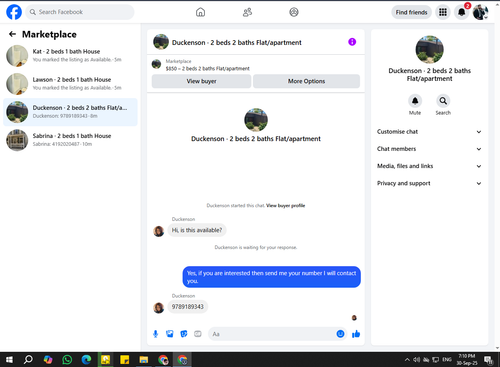500x367 pixels.
Task: Open the $850 listing summary line
Action: pos(207,68)
